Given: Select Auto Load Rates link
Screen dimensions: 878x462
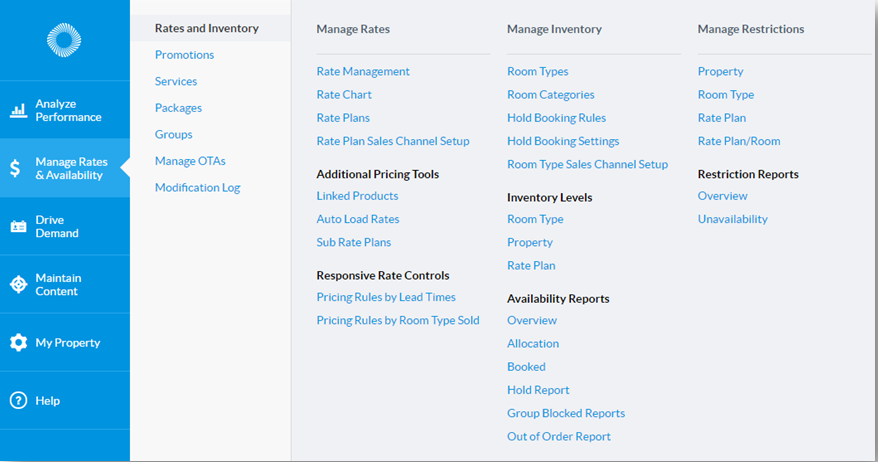Looking at the screenshot, I should pos(357,220).
